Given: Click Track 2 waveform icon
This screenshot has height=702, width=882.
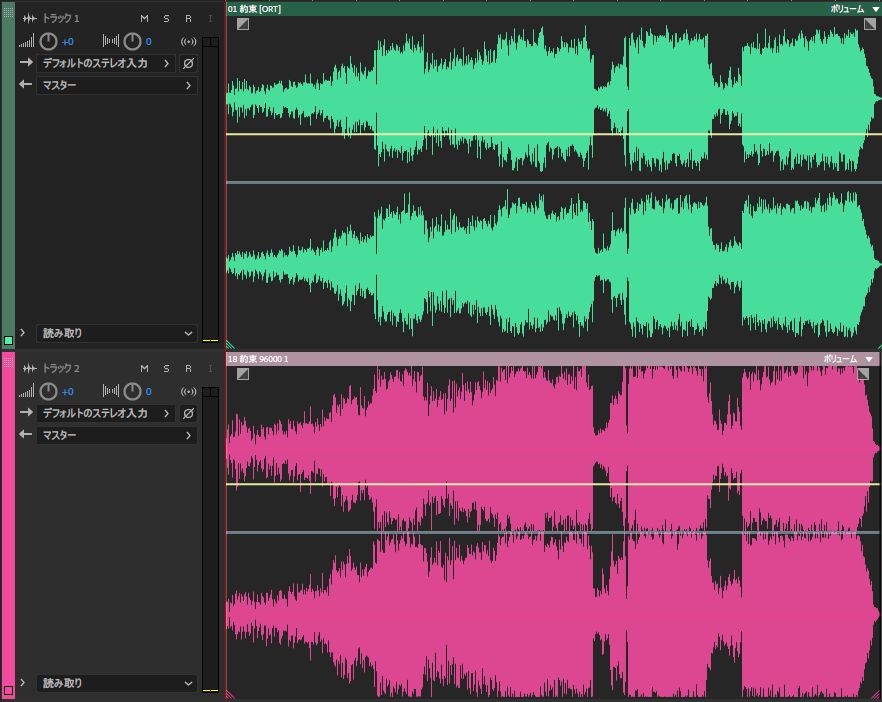Looking at the screenshot, I should point(29,368).
